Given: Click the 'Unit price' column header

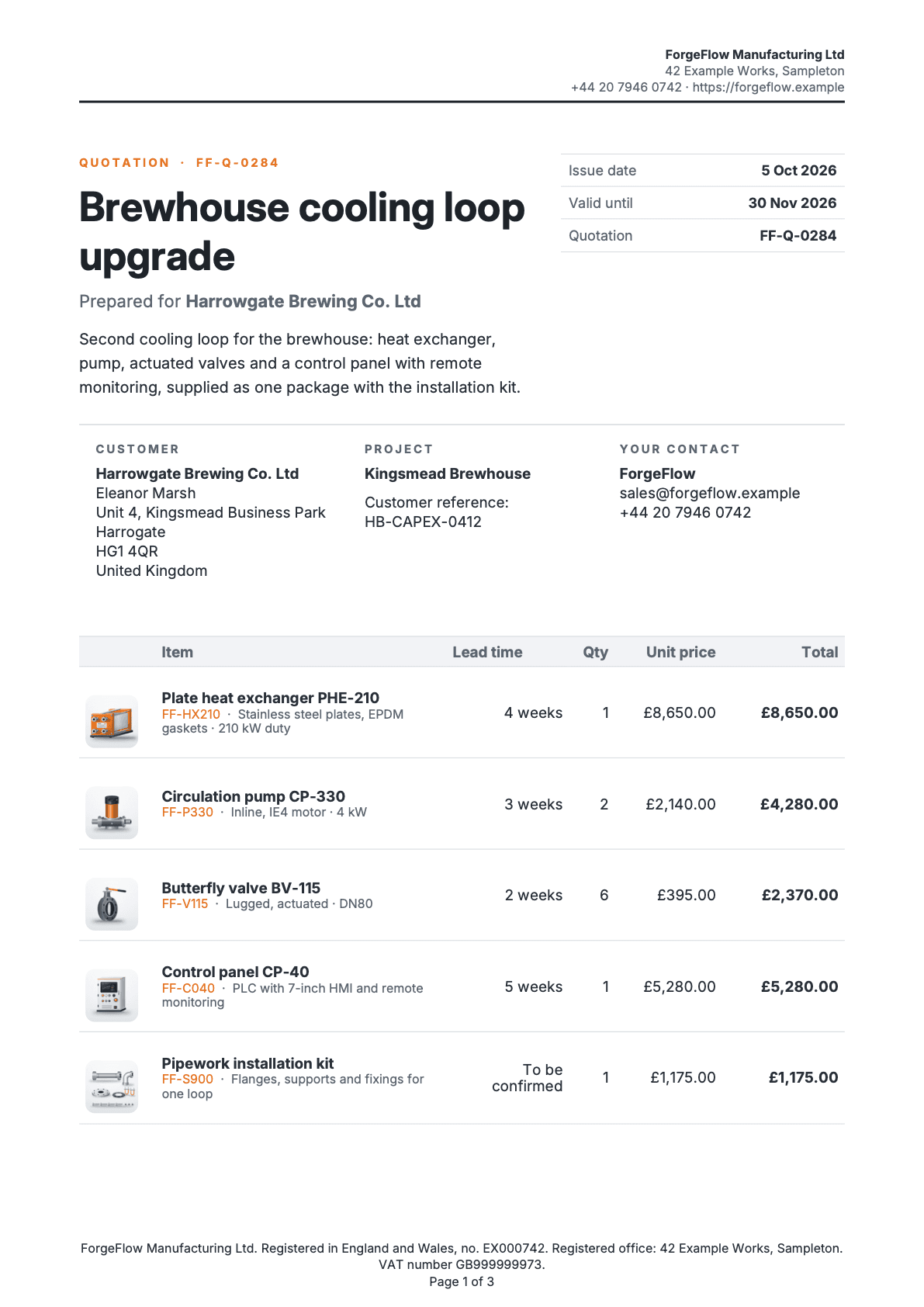Looking at the screenshot, I should [680, 652].
